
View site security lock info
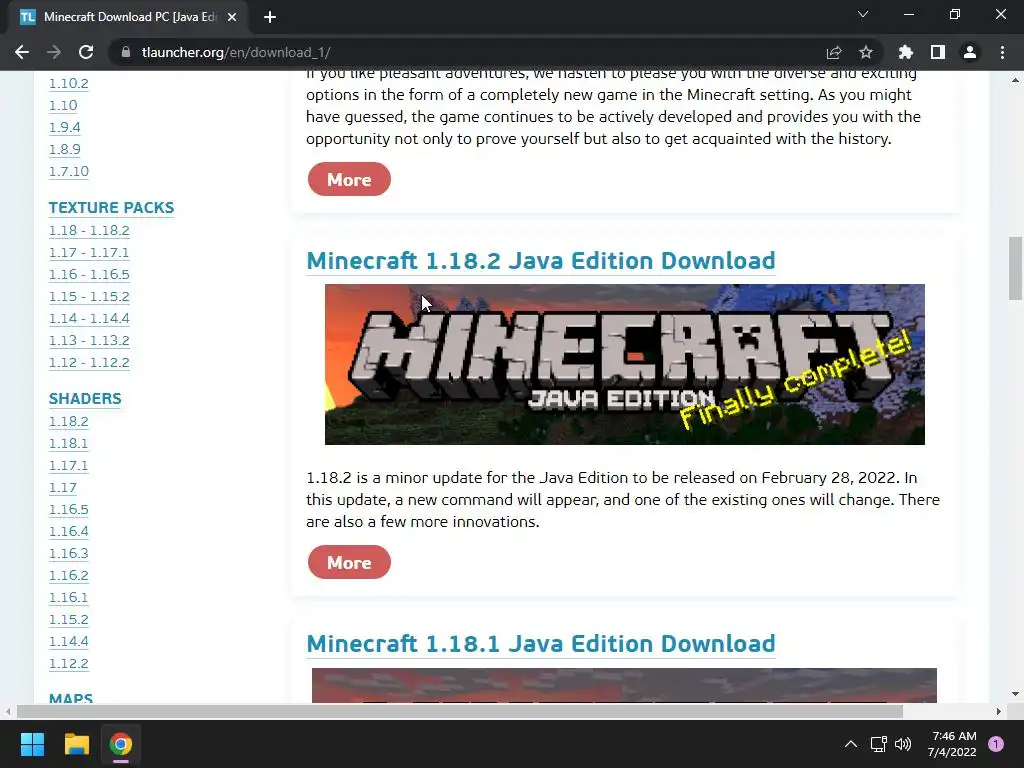(x=126, y=52)
